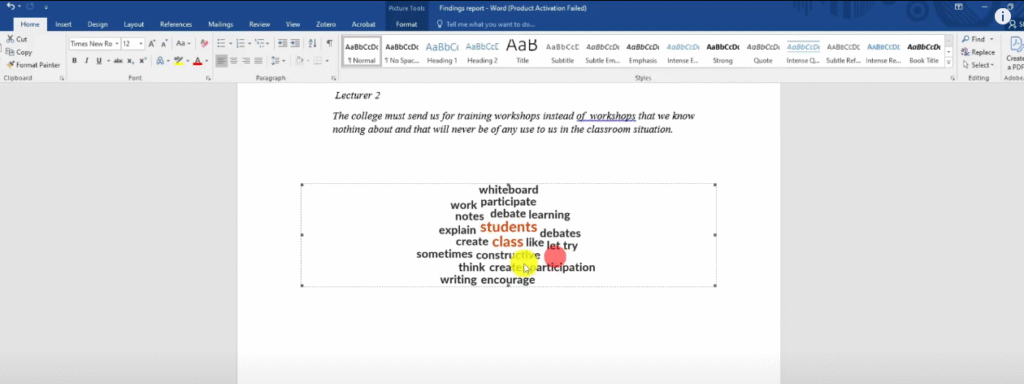Increase paragraph indent
The height and width of the screenshot is (384, 1024).
click(295, 44)
